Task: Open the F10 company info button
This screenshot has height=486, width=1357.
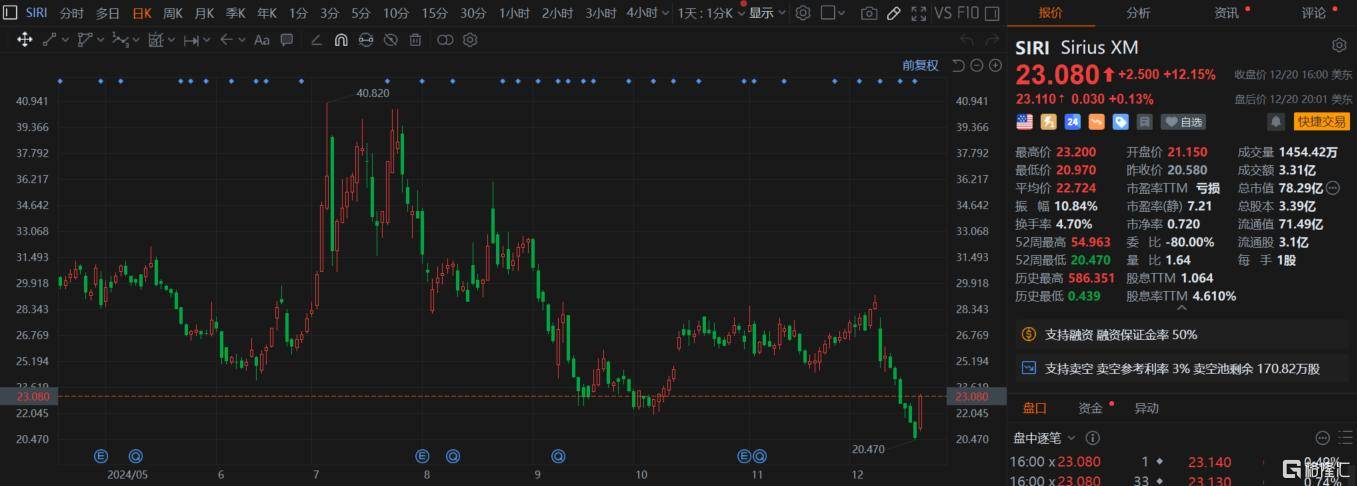Action: point(968,13)
